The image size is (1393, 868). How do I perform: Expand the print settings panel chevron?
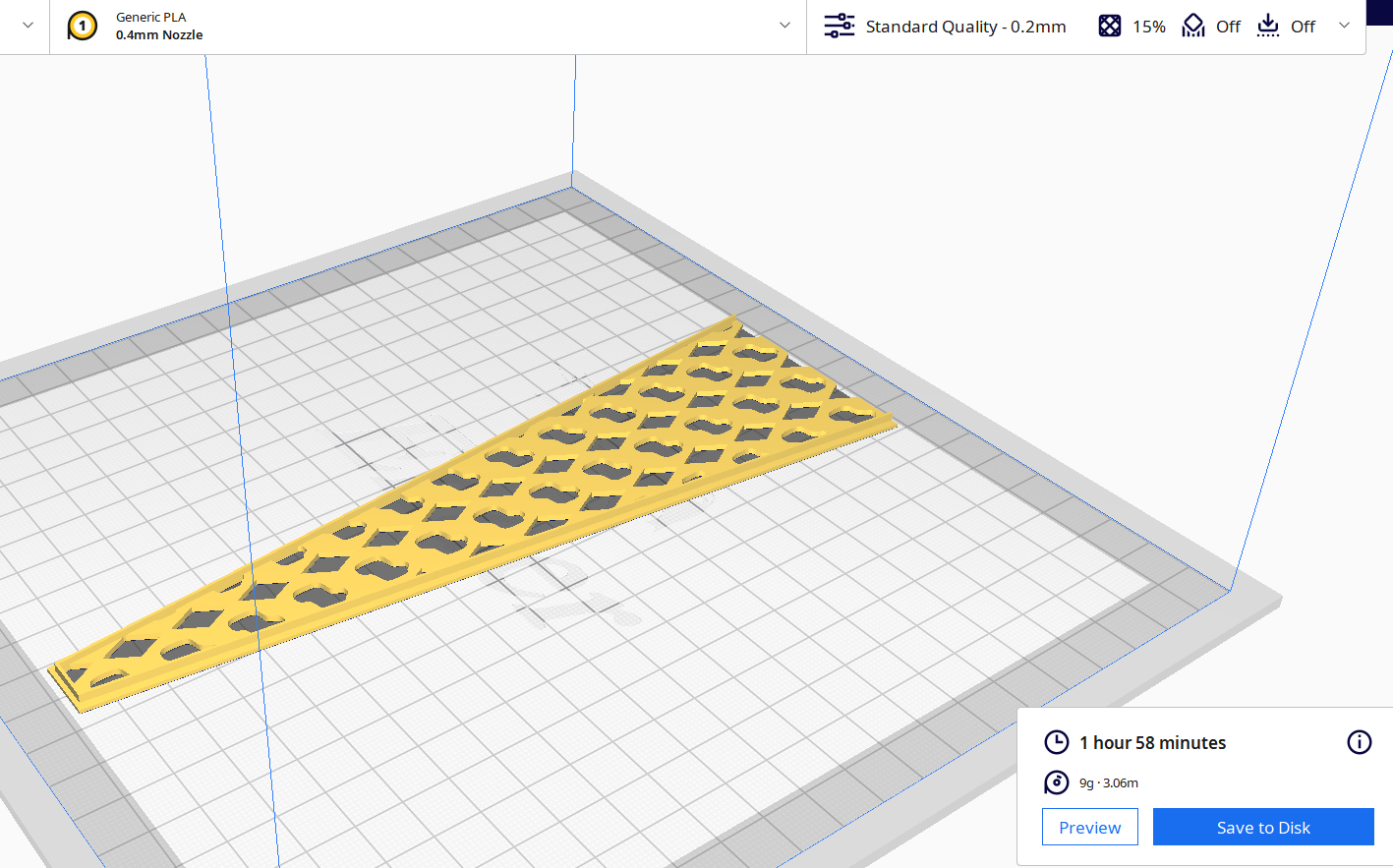click(x=1344, y=26)
